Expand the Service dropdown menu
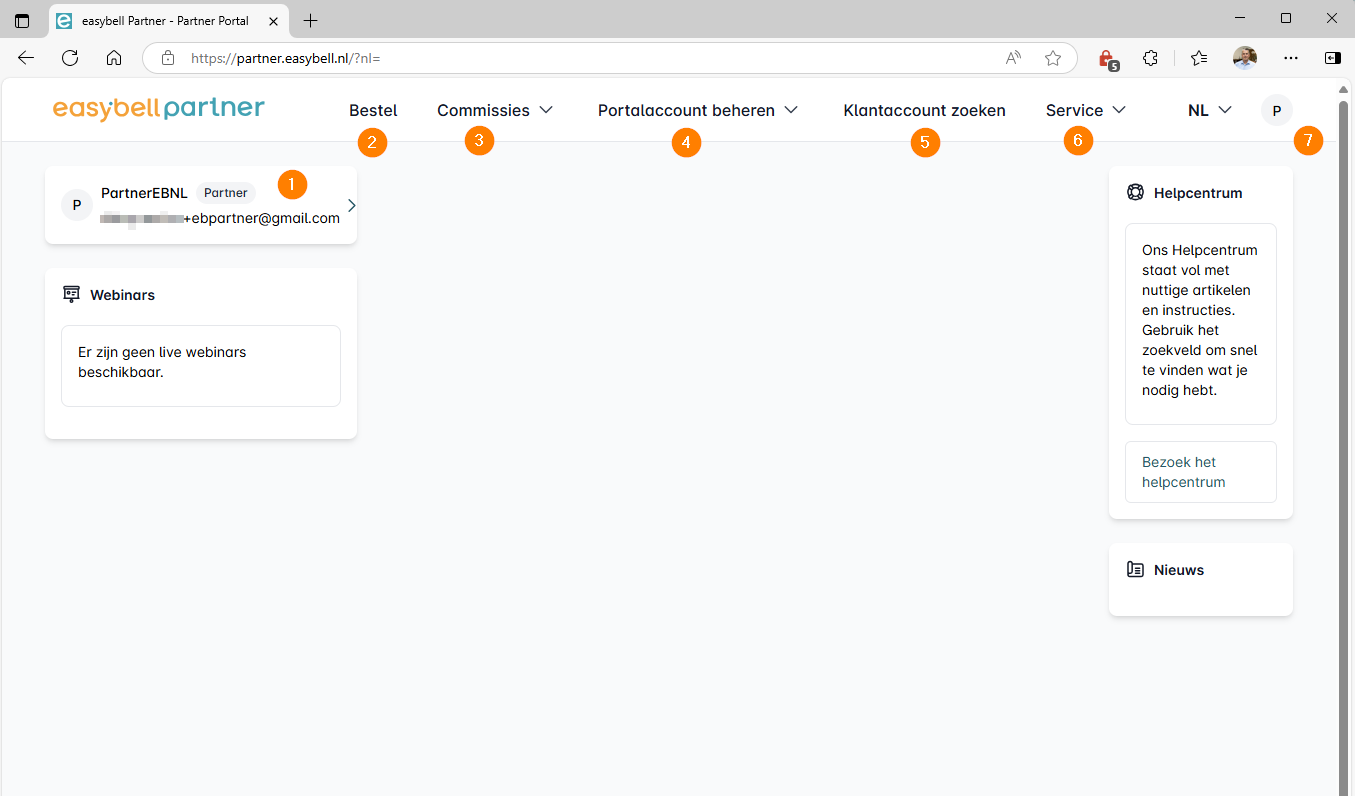This screenshot has height=796, width=1355. click(x=1085, y=110)
